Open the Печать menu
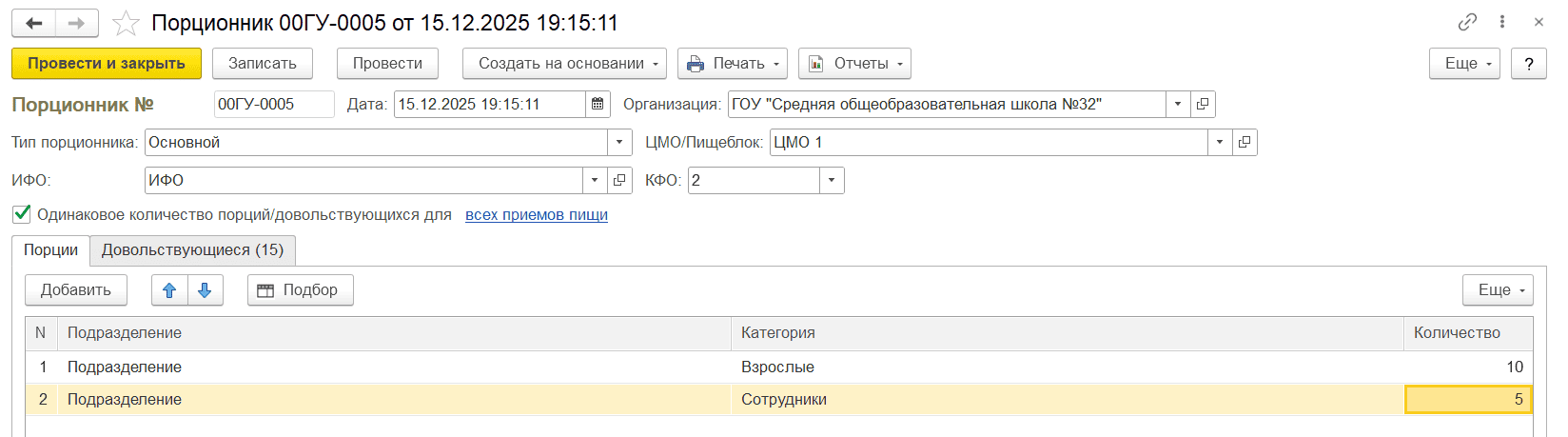This screenshot has height=437, width=1568. tap(732, 64)
